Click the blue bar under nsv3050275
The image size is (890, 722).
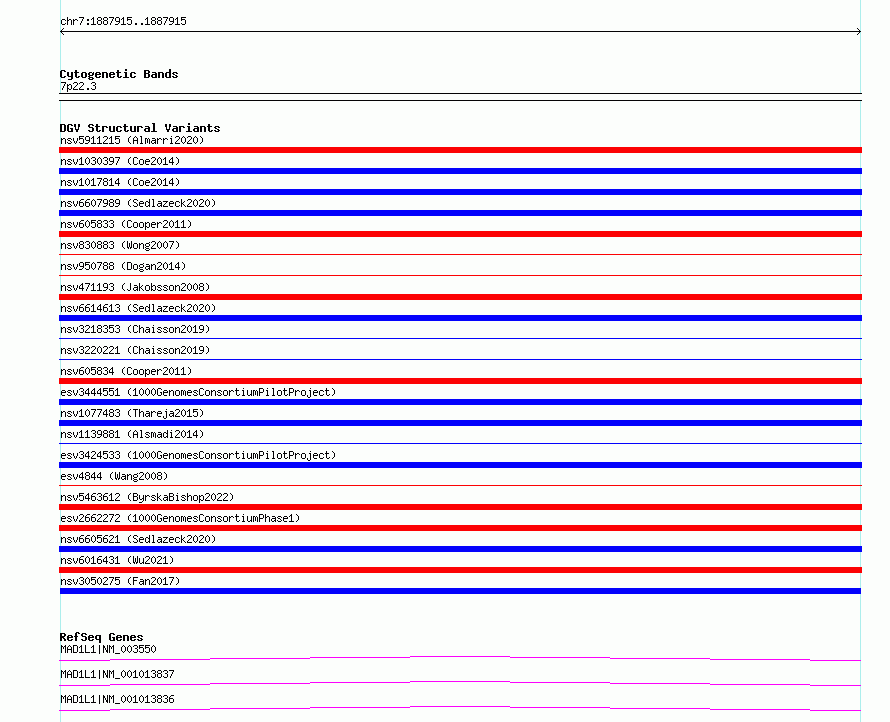tap(460, 591)
